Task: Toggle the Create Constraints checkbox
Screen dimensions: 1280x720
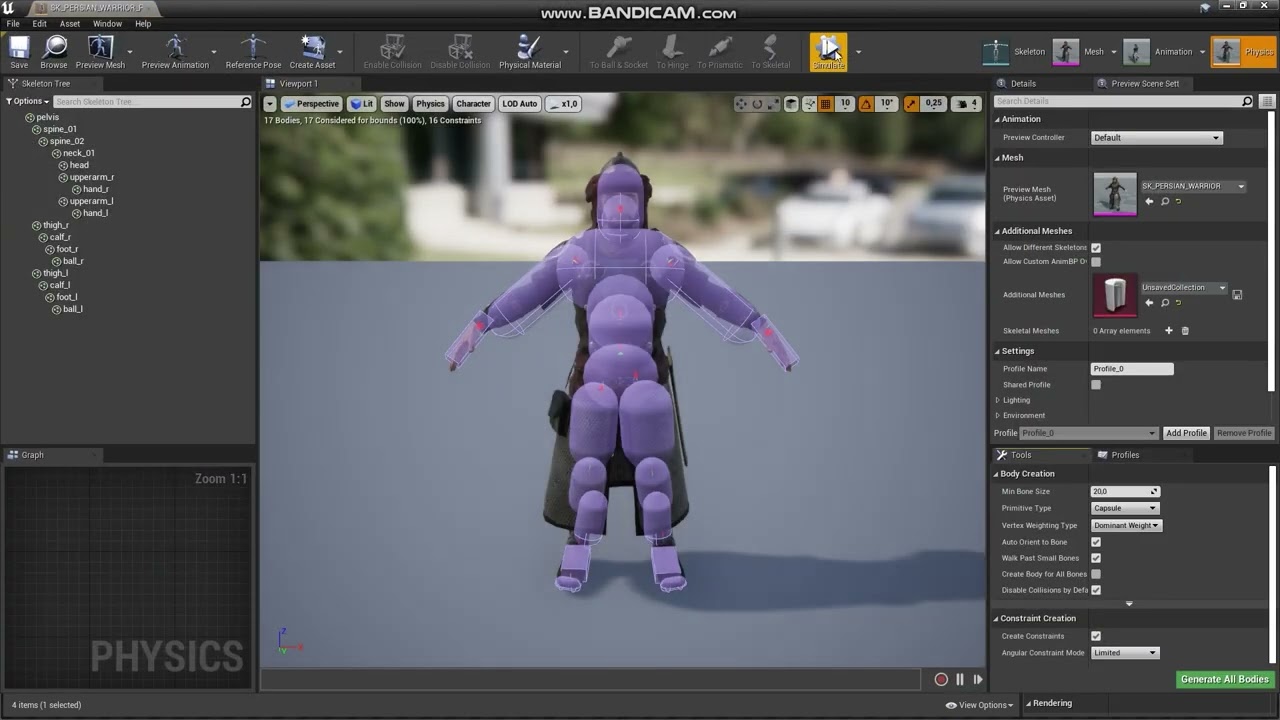Action: (1096, 636)
